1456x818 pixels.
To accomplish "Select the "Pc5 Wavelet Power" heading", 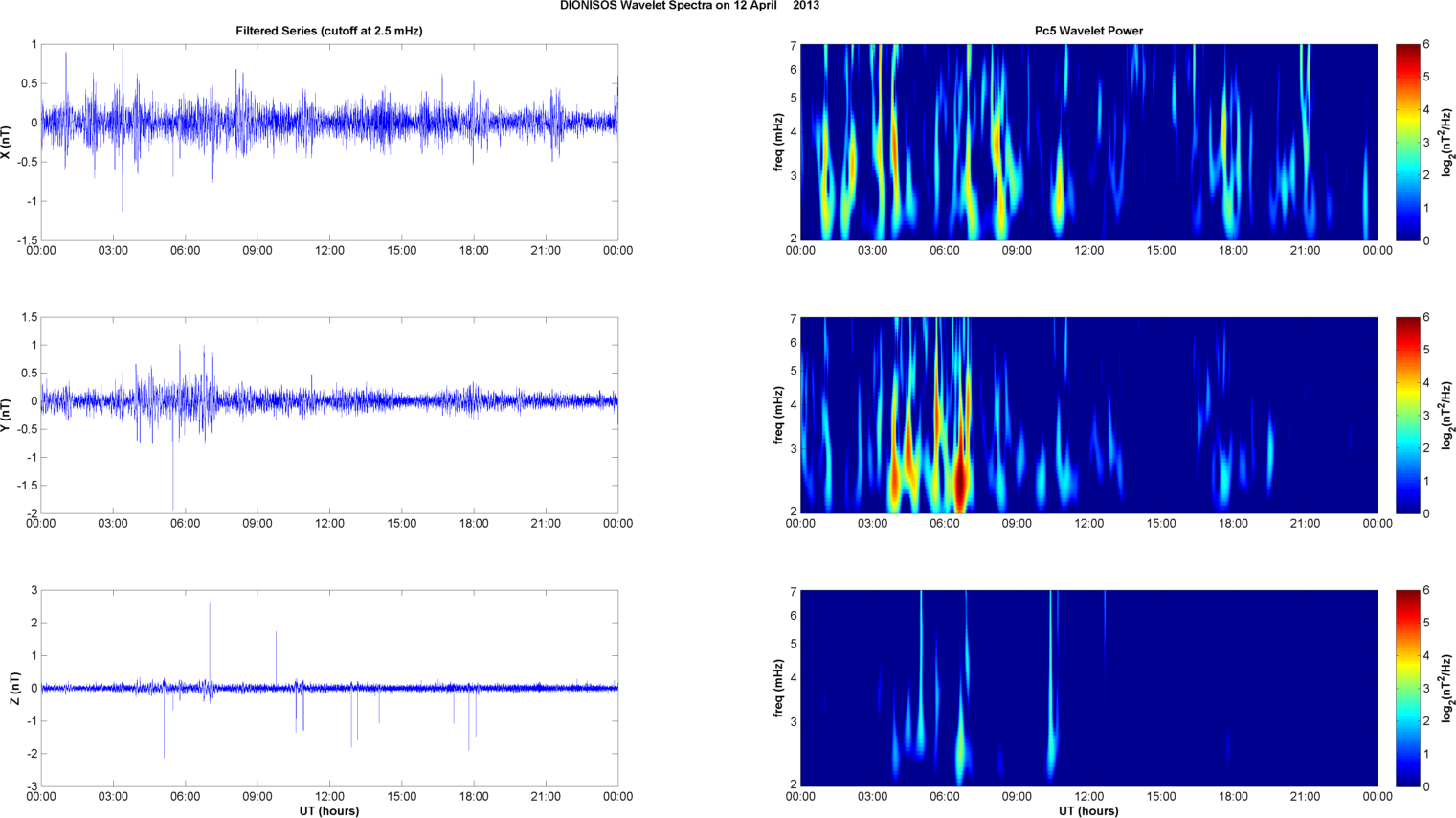I will (1088, 31).
